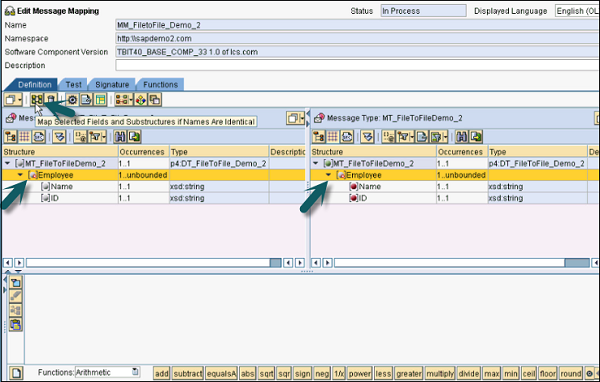The width and height of the screenshot is (600, 382).
Task: Click the gear settings icon in main toolbar
Action: (x=72, y=100)
